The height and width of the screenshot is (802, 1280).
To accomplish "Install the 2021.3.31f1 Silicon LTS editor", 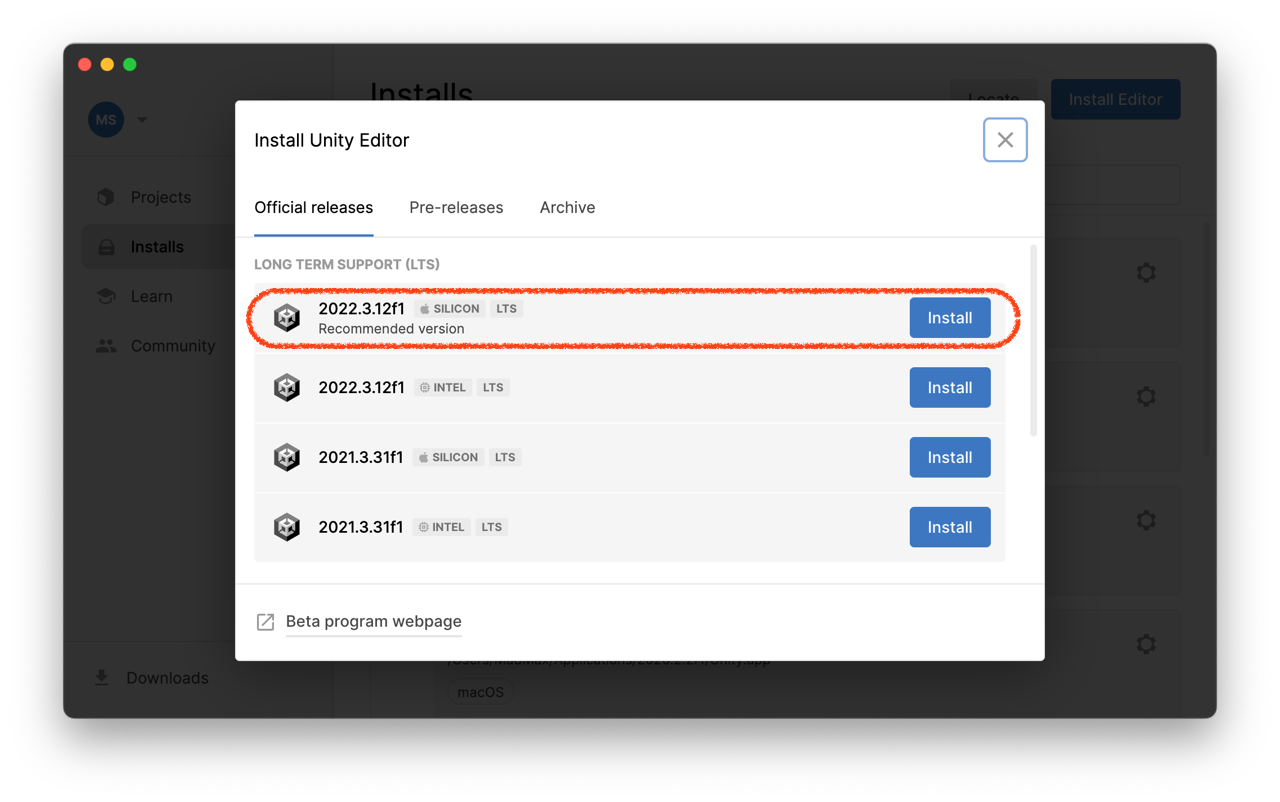I will [x=950, y=458].
